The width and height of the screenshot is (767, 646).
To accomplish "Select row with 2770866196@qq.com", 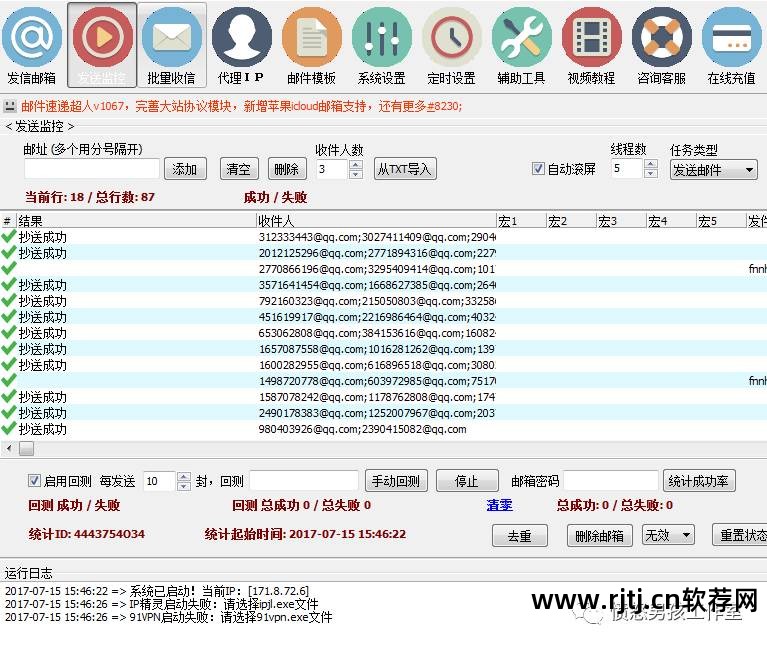I will (x=384, y=269).
